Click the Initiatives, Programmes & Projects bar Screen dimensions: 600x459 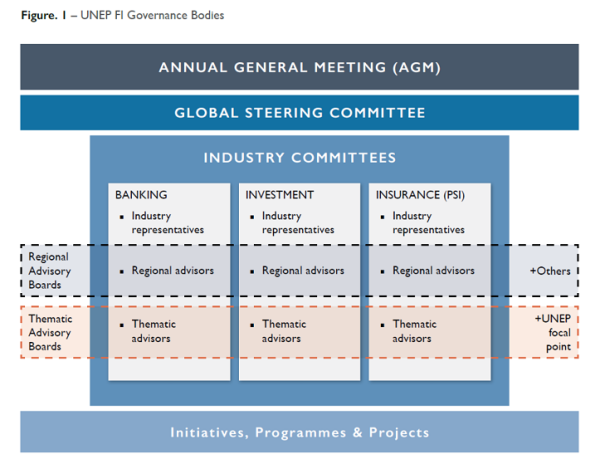point(300,432)
